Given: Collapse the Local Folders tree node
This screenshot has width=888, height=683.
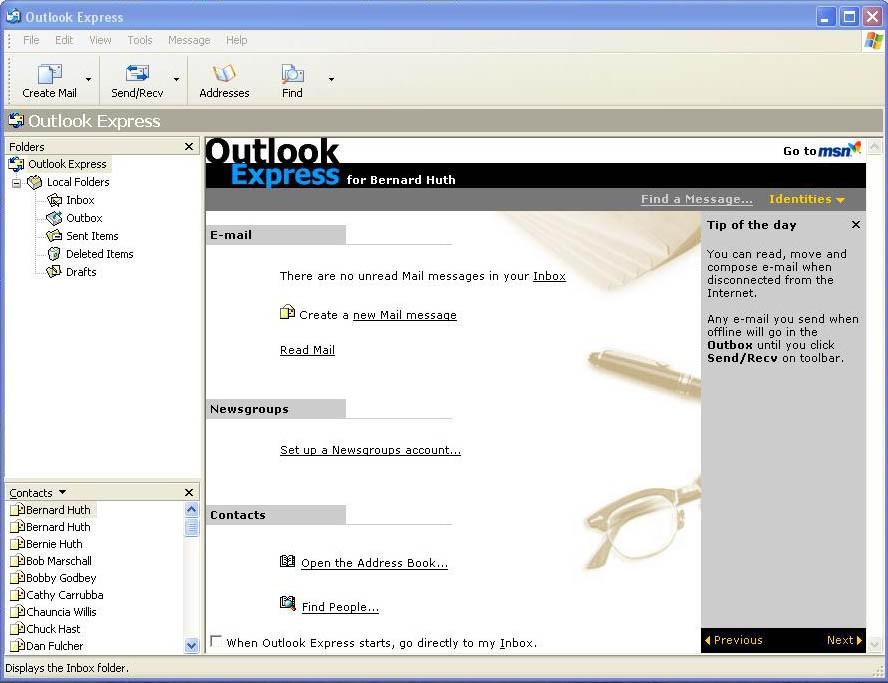Looking at the screenshot, I should pyautogui.click(x=16, y=183).
